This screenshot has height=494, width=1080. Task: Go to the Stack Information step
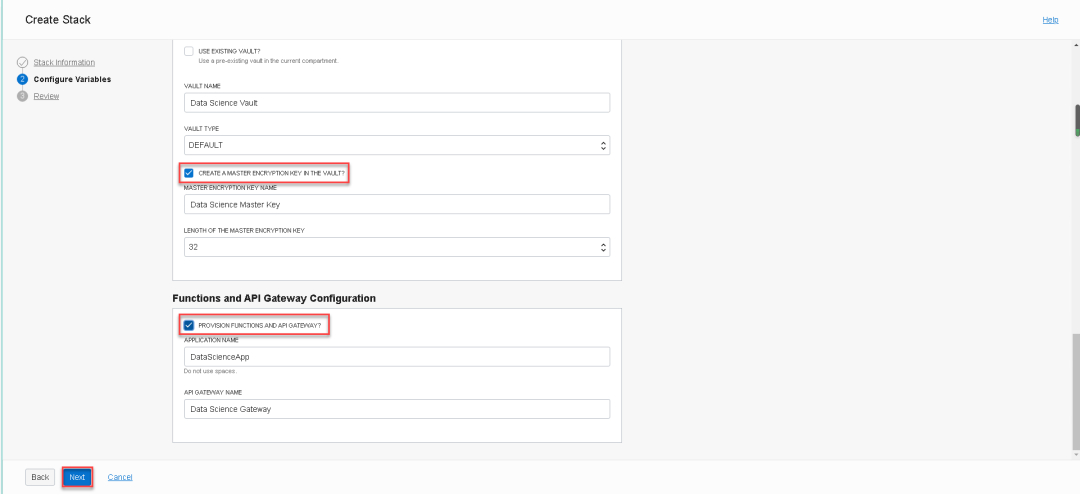coord(64,62)
